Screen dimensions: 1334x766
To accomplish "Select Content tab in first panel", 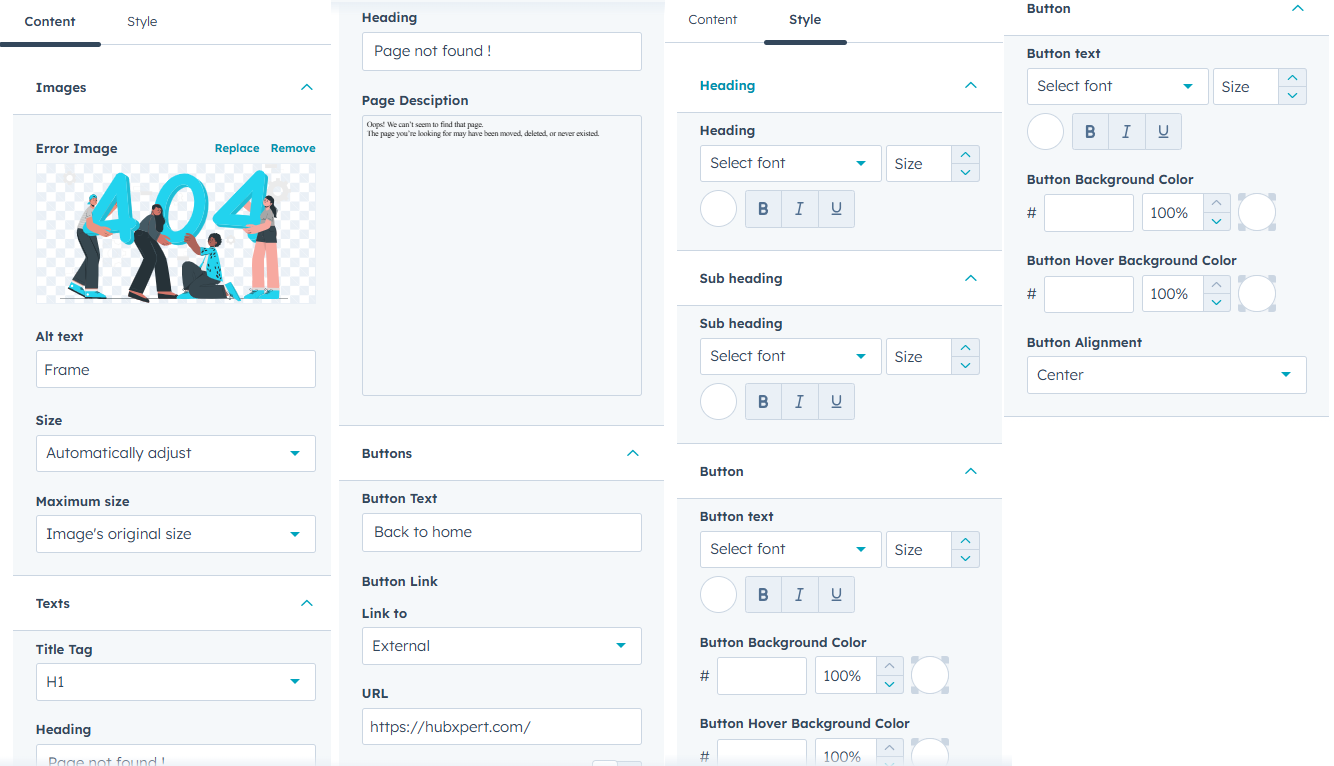I will (x=50, y=21).
